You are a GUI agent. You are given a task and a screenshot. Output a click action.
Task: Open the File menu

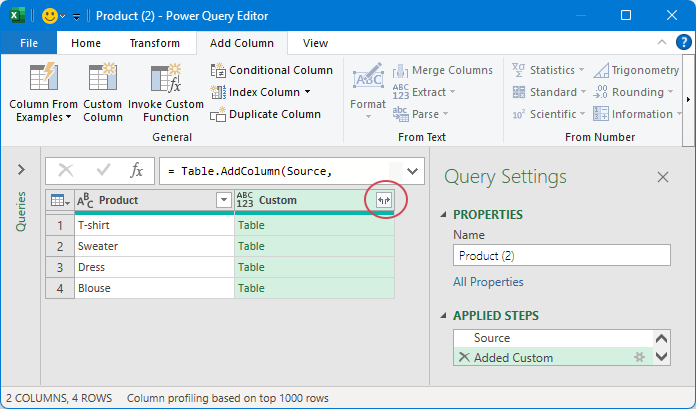click(x=29, y=43)
